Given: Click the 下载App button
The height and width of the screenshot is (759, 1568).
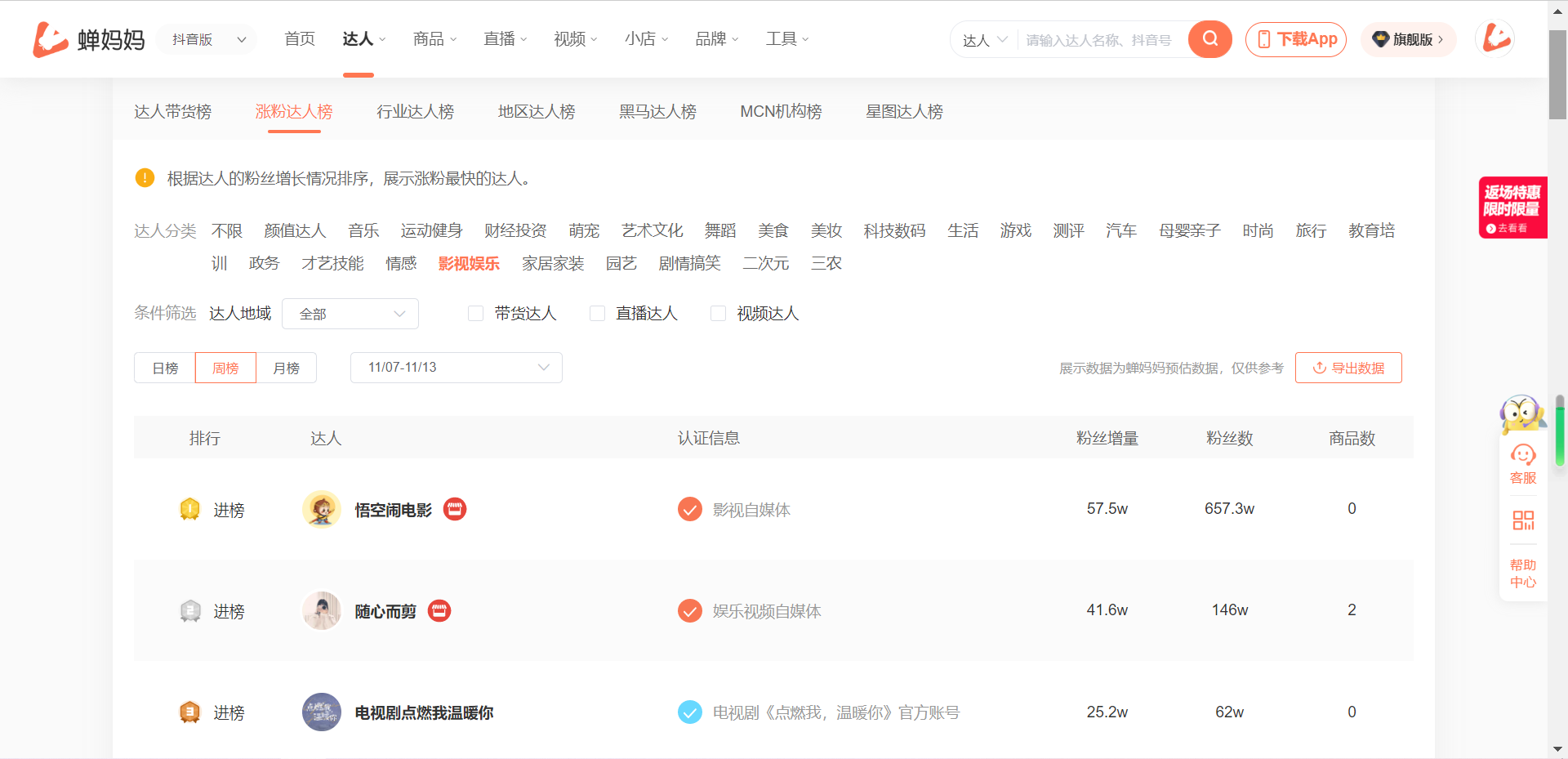Looking at the screenshot, I should coord(1296,39).
